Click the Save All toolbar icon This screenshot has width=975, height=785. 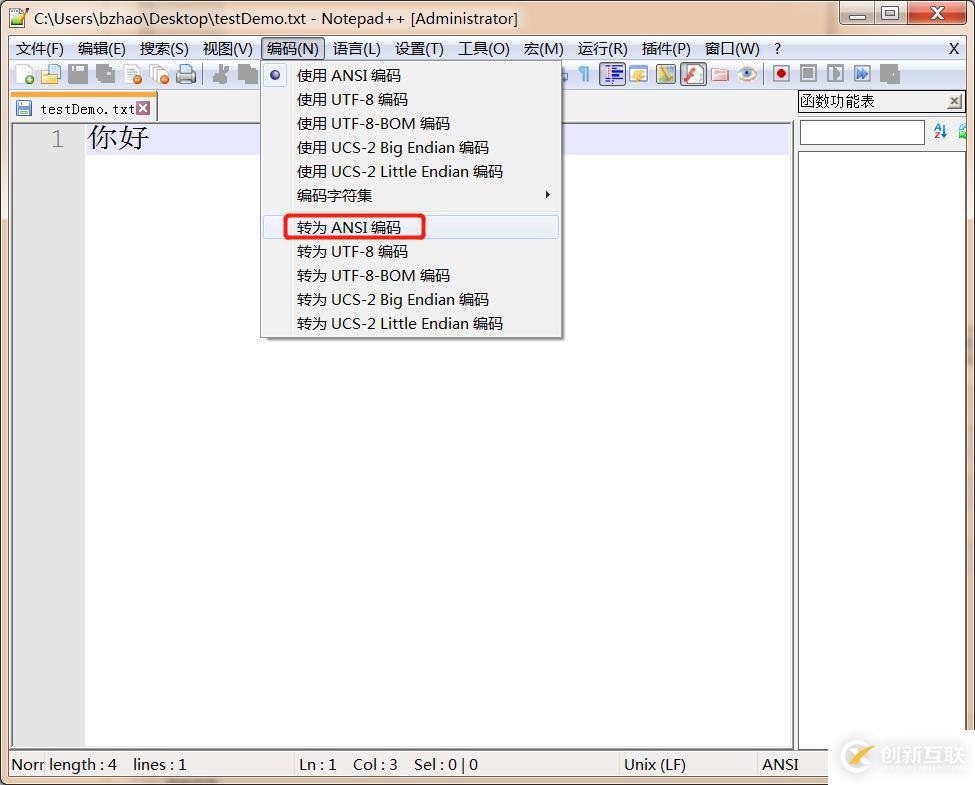[x=105, y=75]
